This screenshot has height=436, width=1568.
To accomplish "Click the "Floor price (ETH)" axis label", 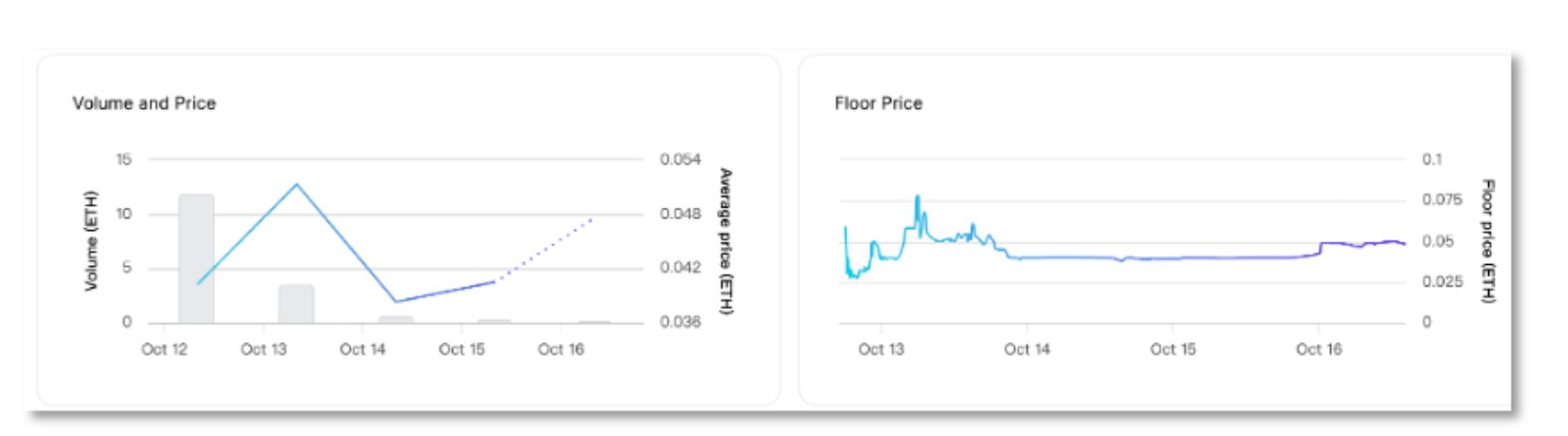I will click(x=1487, y=241).
